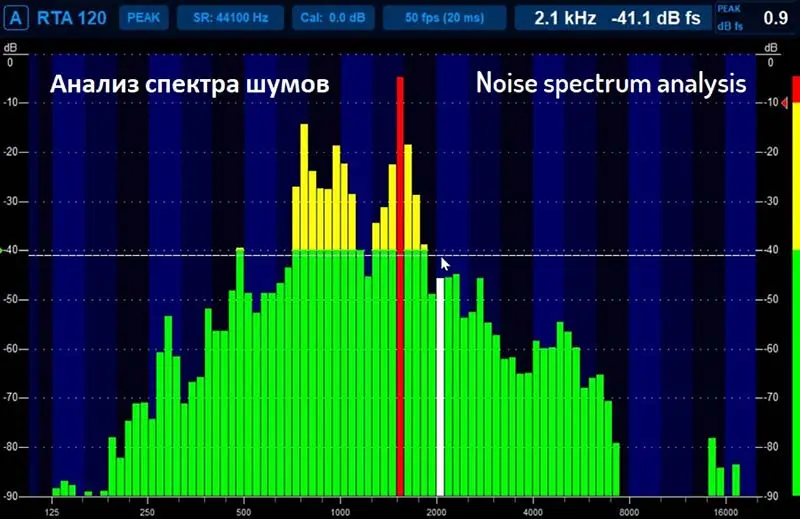The height and width of the screenshot is (519, 800).
Task: Click the 4000 Hz frequency axis label
Action: tap(533, 512)
